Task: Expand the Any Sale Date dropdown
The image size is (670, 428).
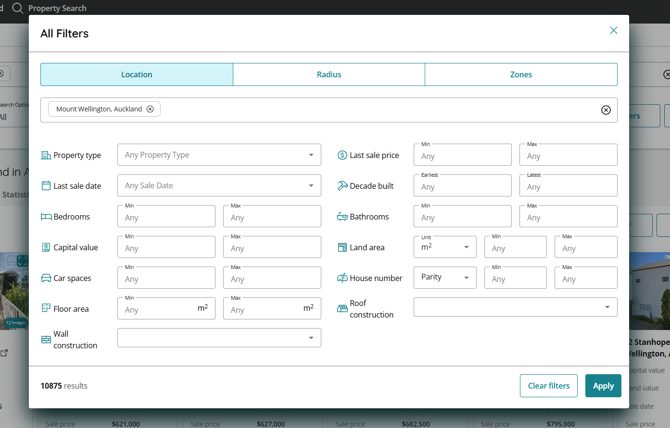Action: click(219, 185)
